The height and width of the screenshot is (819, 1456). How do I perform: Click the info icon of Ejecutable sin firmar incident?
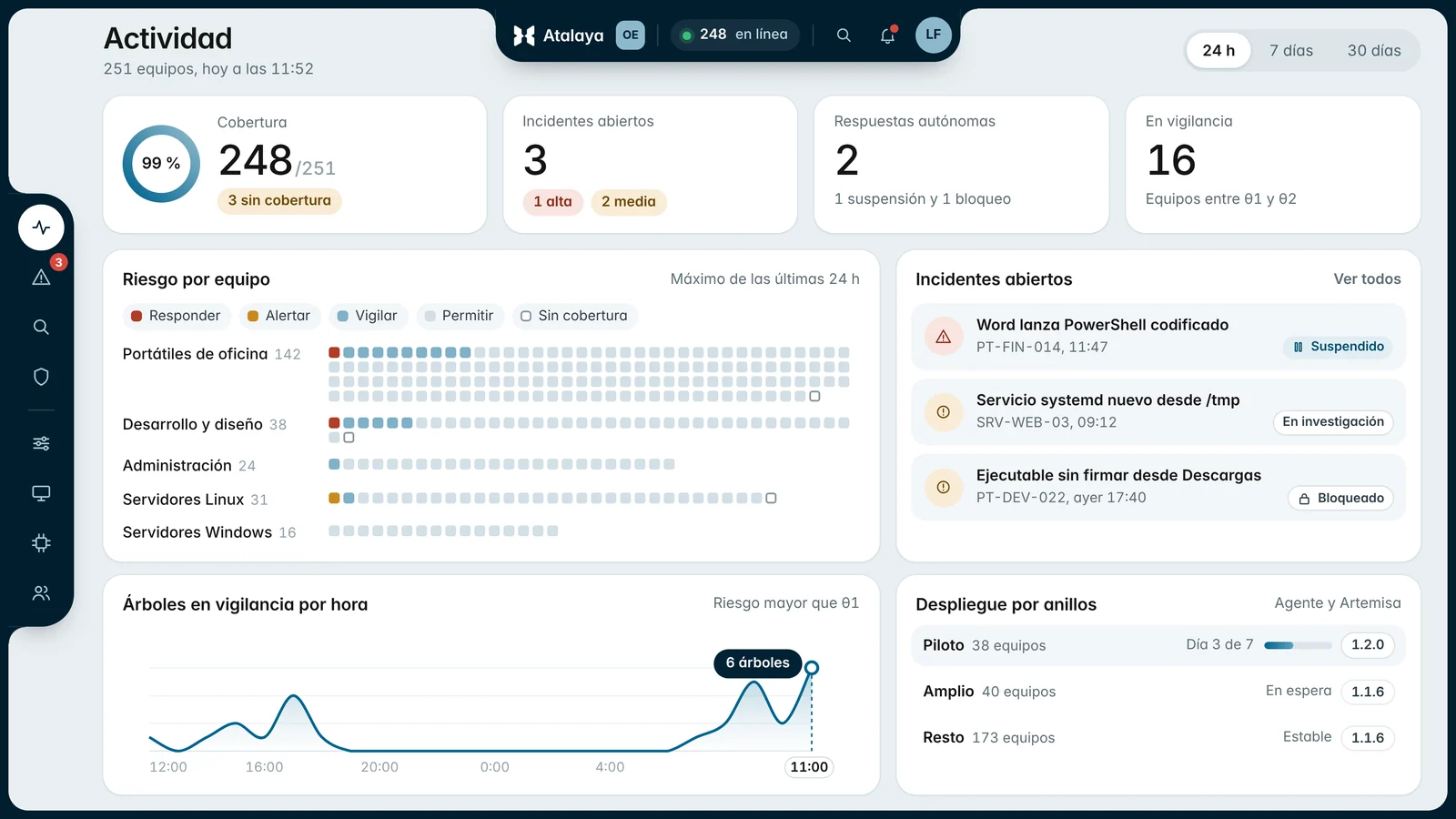(x=944, y=488)
